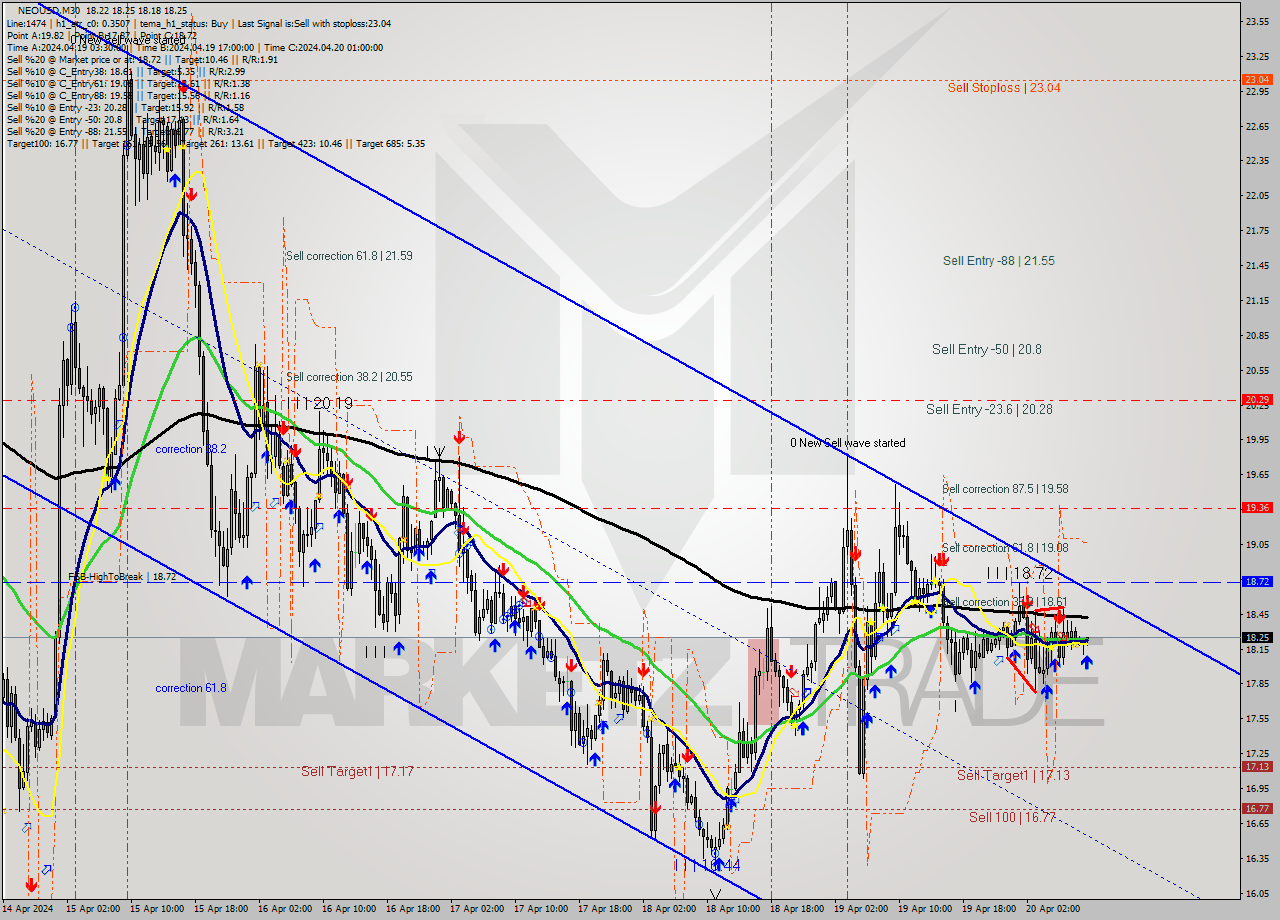Click the red 19.36 price tag on axis
Screen dimensions: 1280x920
click(1256, 507)
